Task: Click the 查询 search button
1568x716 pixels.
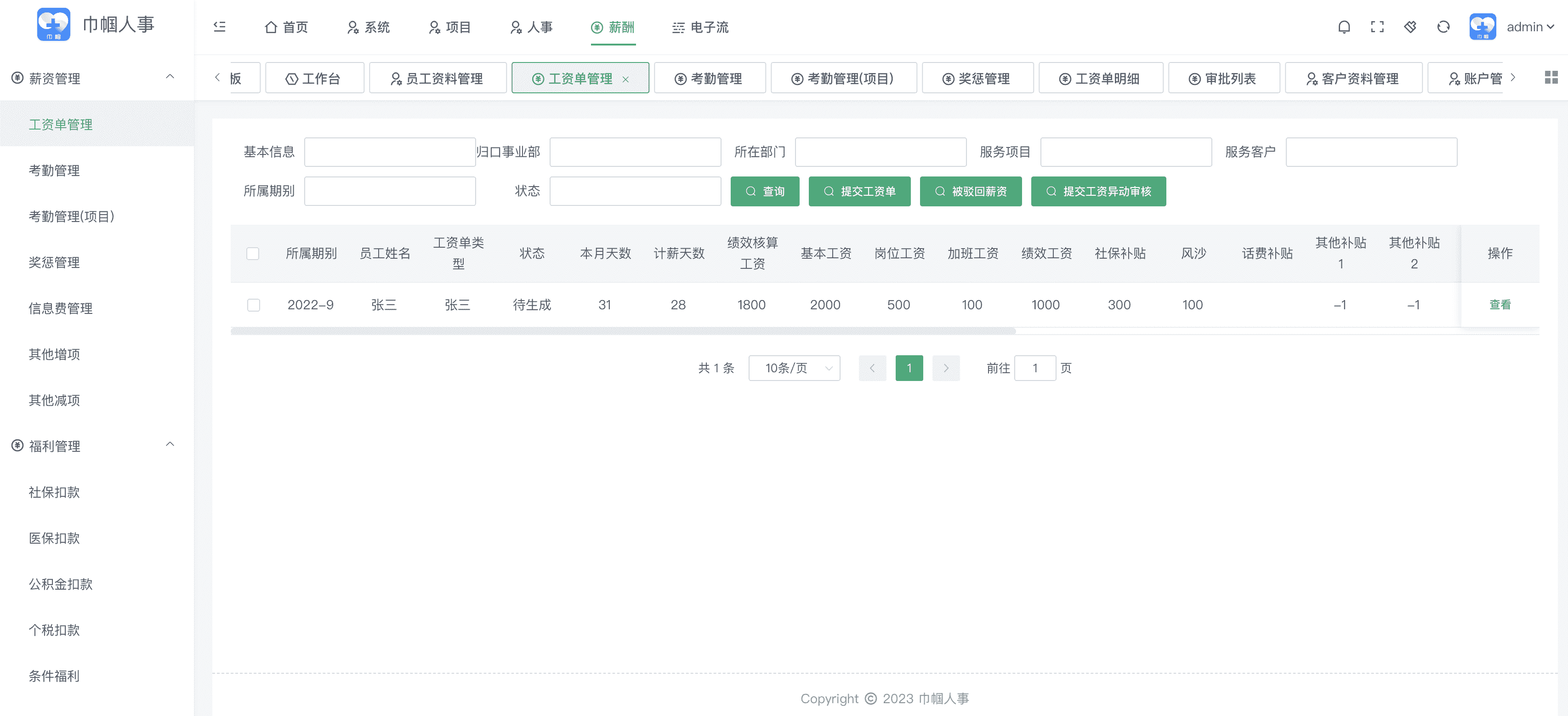Action: pos(765,191)
